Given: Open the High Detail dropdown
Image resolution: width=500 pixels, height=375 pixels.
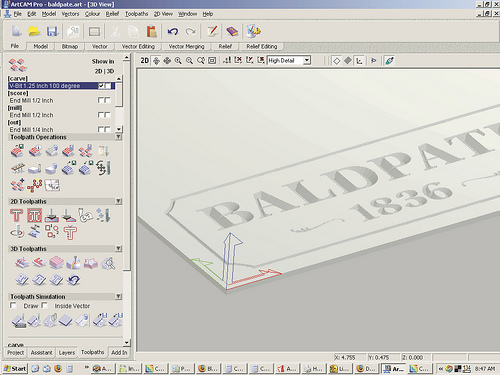Looking at the screenshot, I should (x=307, y=60).
